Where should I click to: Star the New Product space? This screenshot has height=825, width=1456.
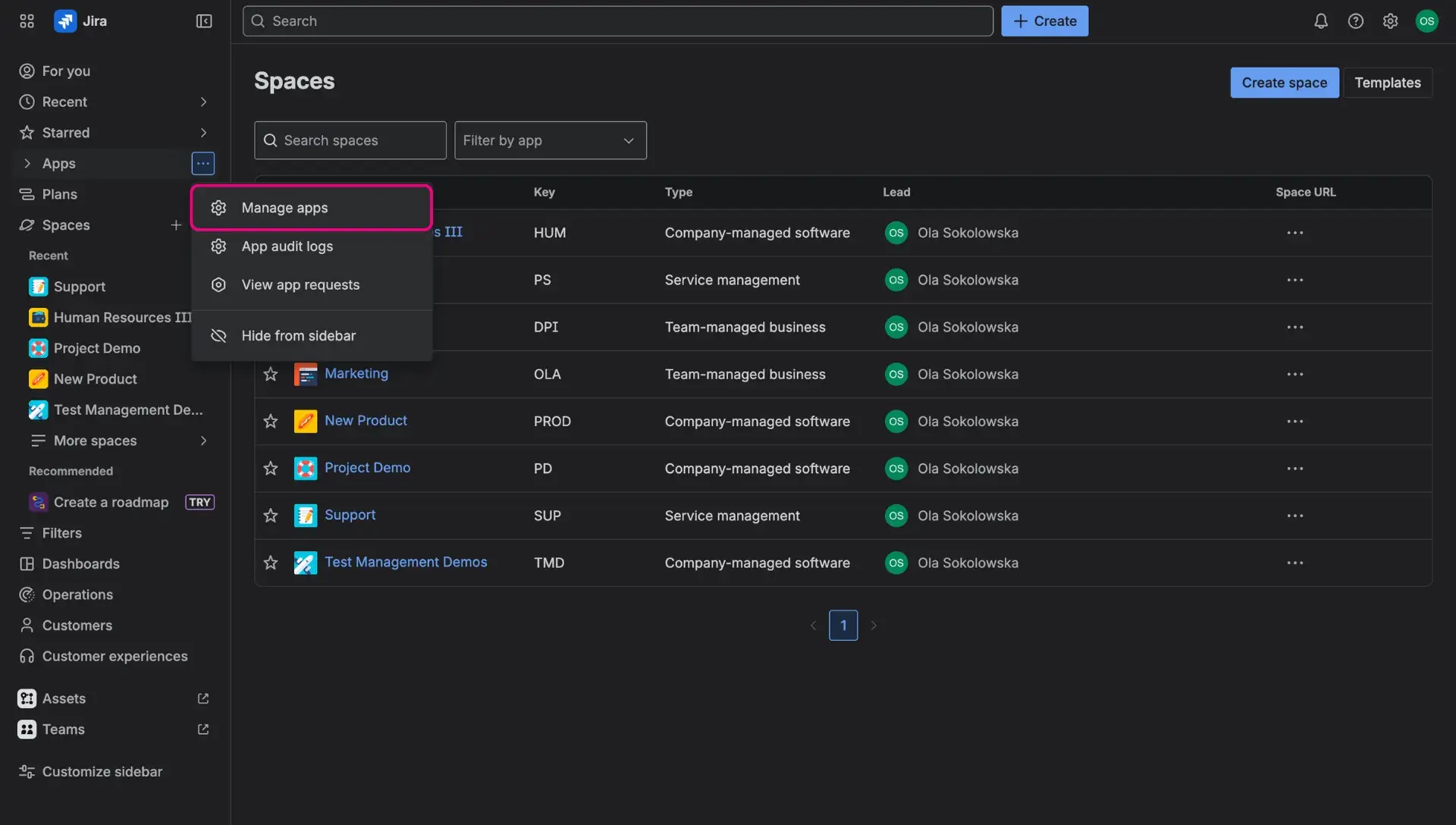click(270, 421)
